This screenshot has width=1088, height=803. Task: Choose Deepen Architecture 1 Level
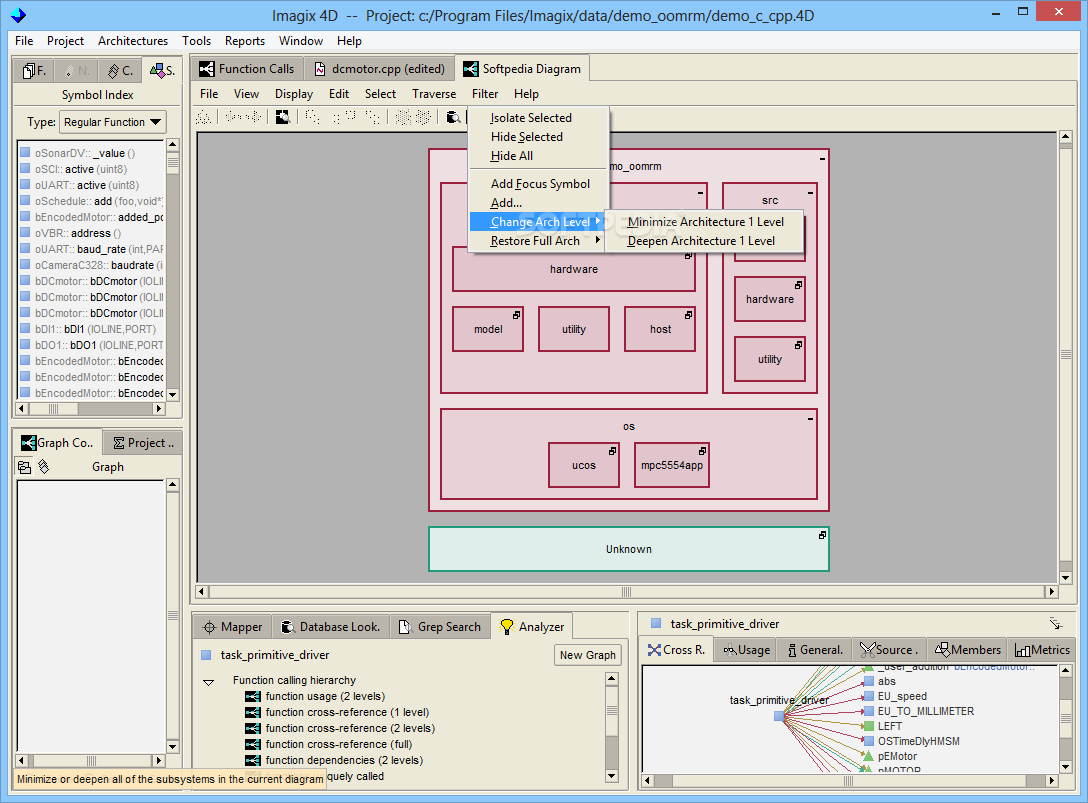point(701,241)
